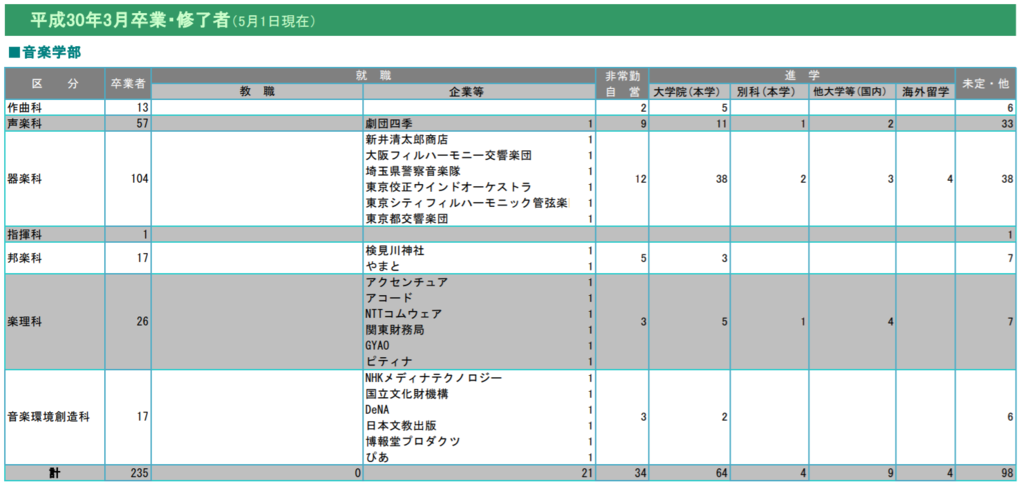Select the アクセンチュア entry
The height and width of the screenshot is (491, 1024).
point(407,282)
